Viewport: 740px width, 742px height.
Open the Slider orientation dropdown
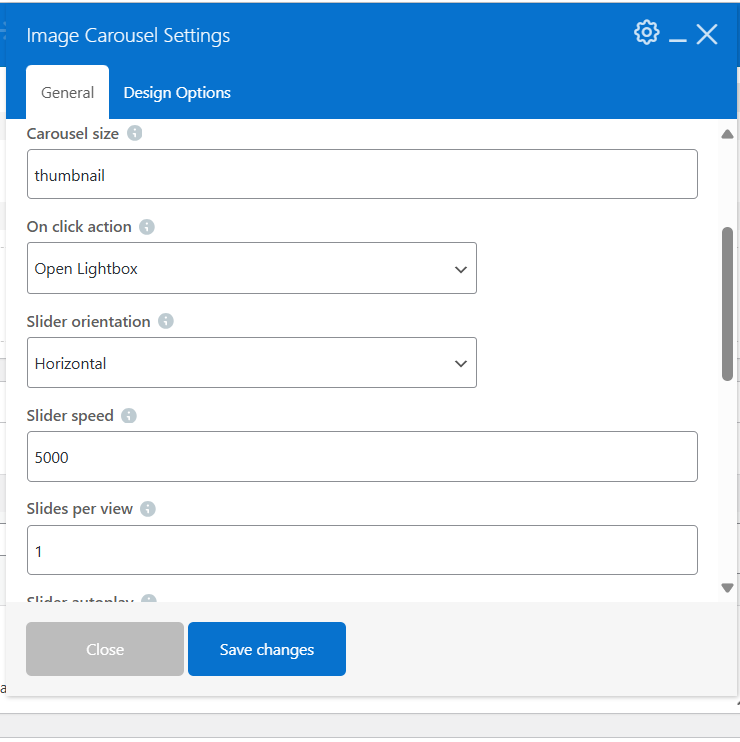pyautogui.click(x=251, y=363)
